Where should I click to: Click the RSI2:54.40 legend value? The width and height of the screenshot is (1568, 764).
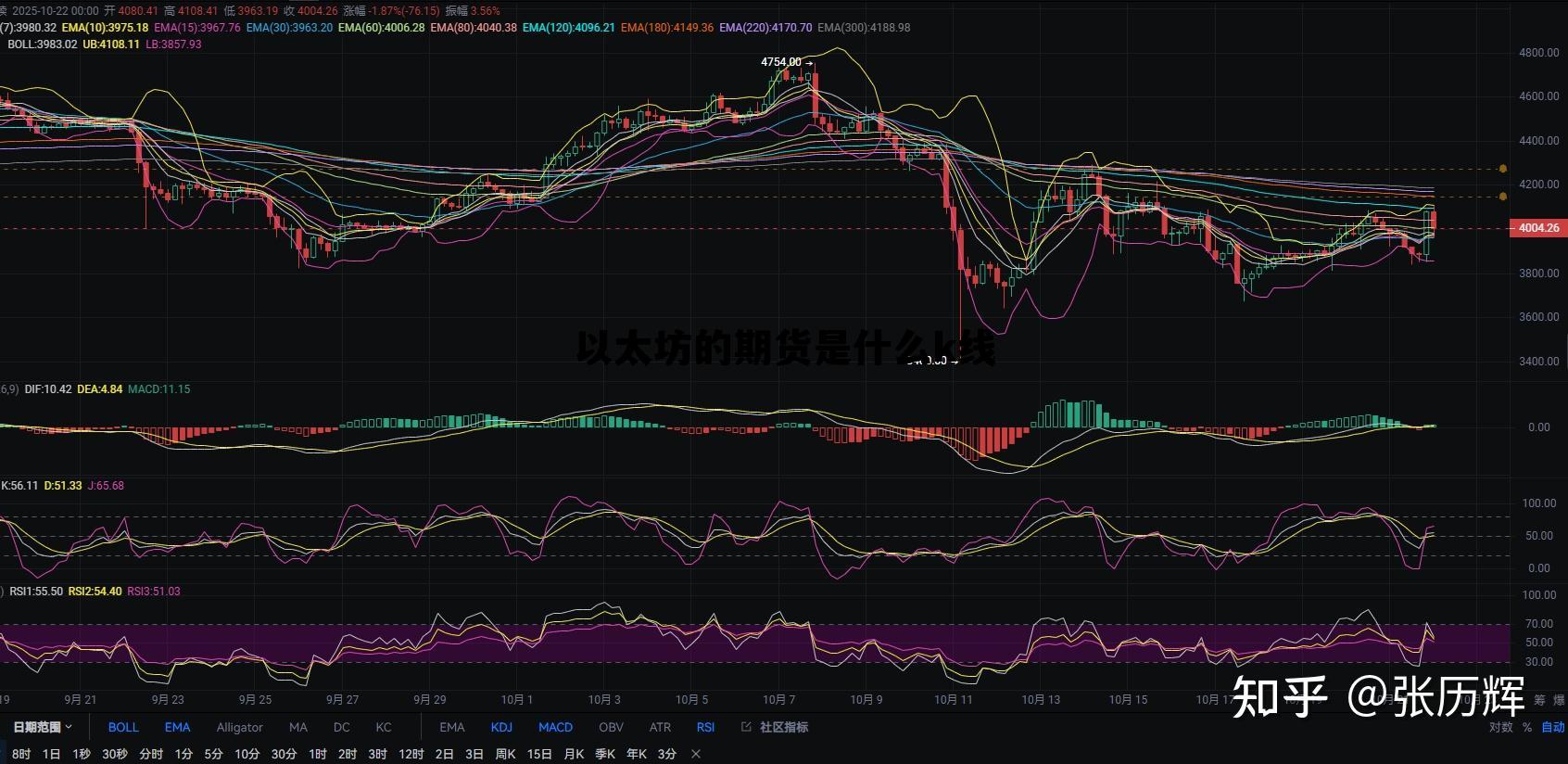coord(95,592)
